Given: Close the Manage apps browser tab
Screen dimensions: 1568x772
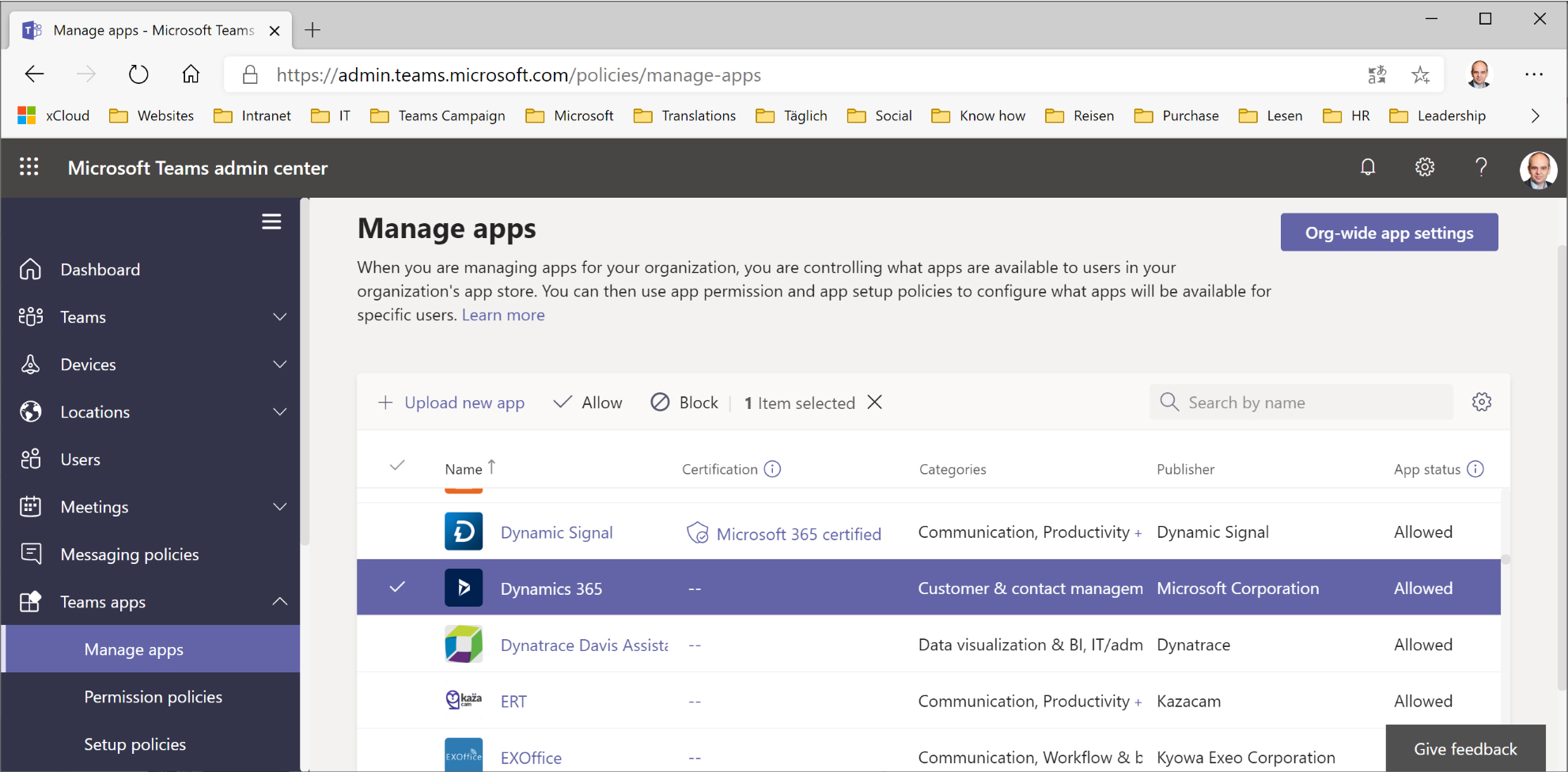Looking at the screenshot, I should [275, 31].
